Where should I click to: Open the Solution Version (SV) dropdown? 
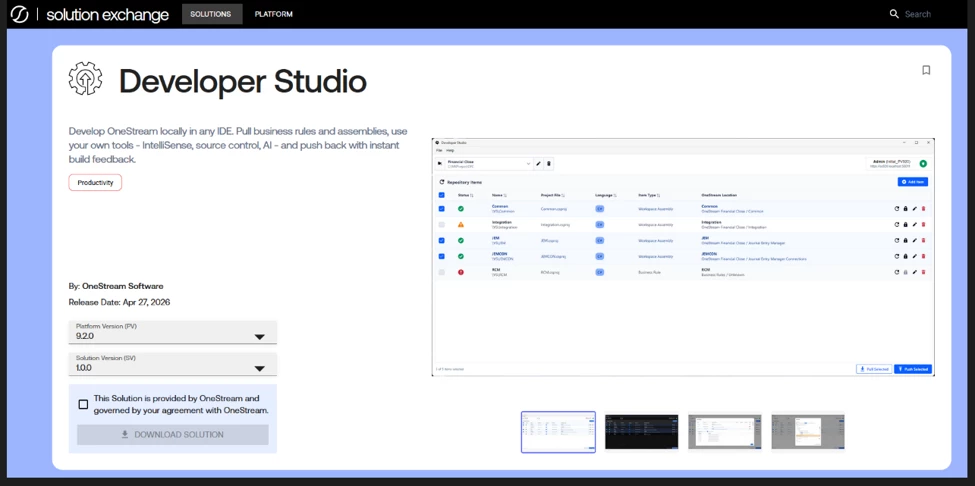(x=173, y=364)
